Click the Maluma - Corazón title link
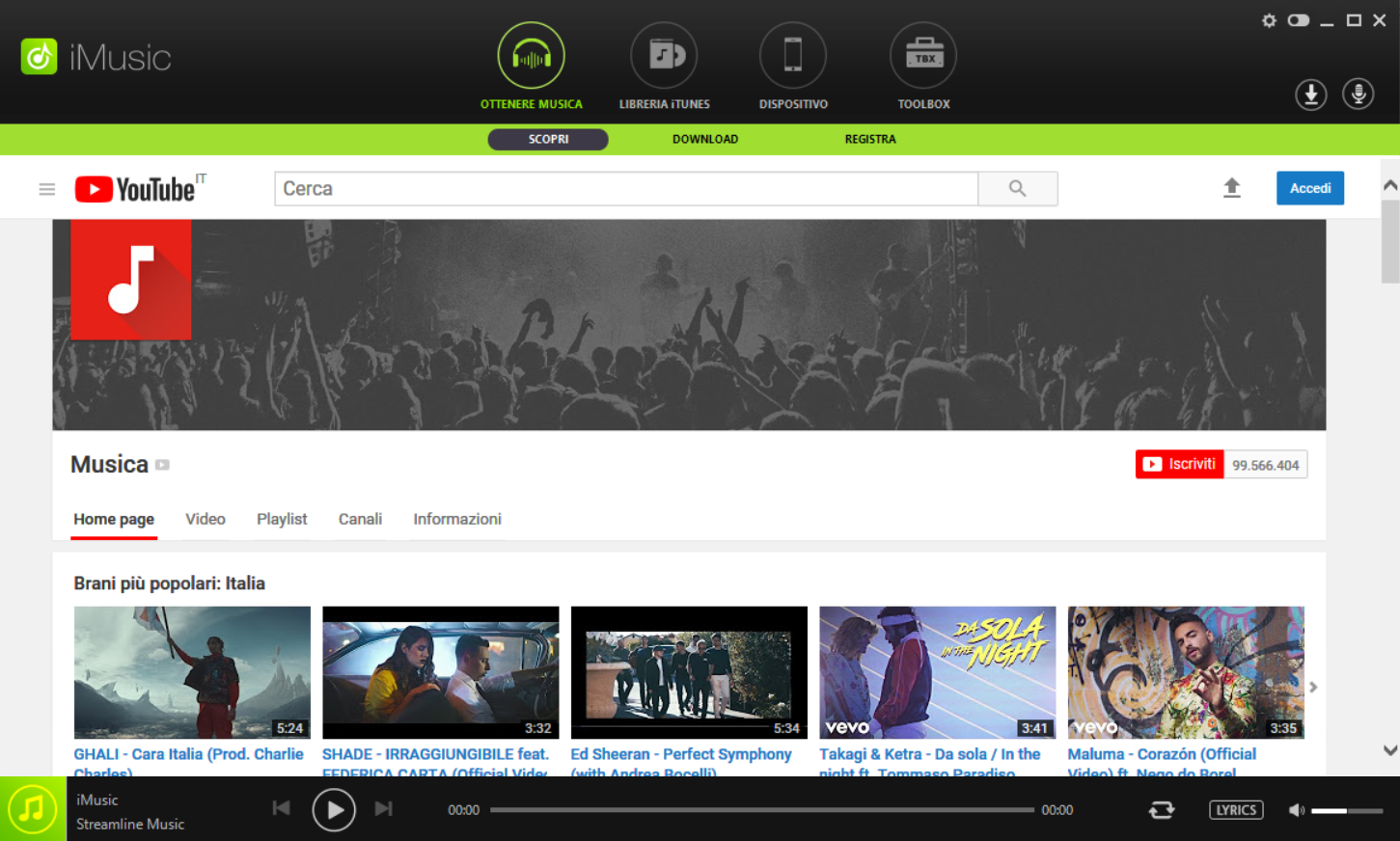This screenshot has width=1400, height=841. click(x=1162, y=760)
